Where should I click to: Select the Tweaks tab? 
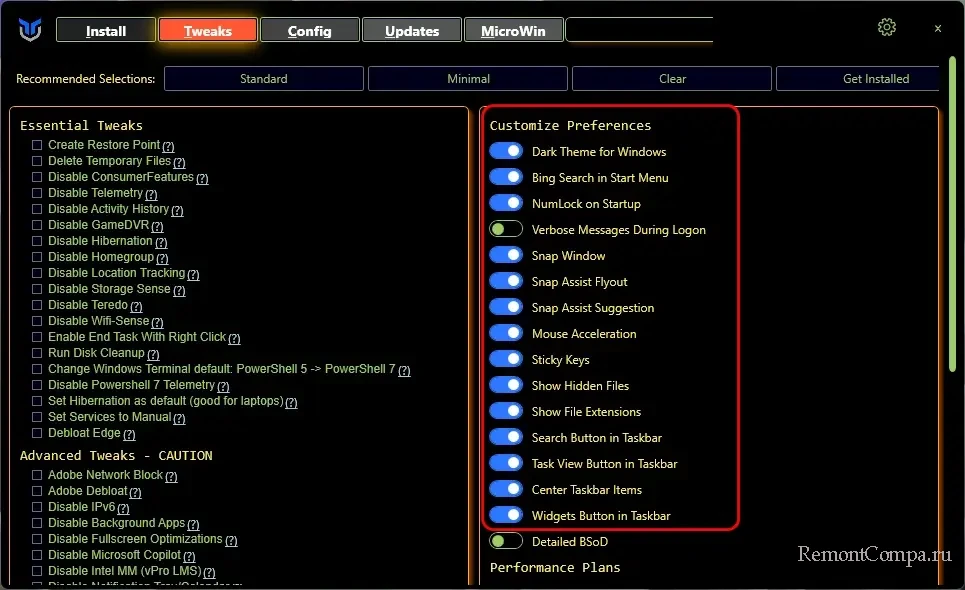coord(208,31)
